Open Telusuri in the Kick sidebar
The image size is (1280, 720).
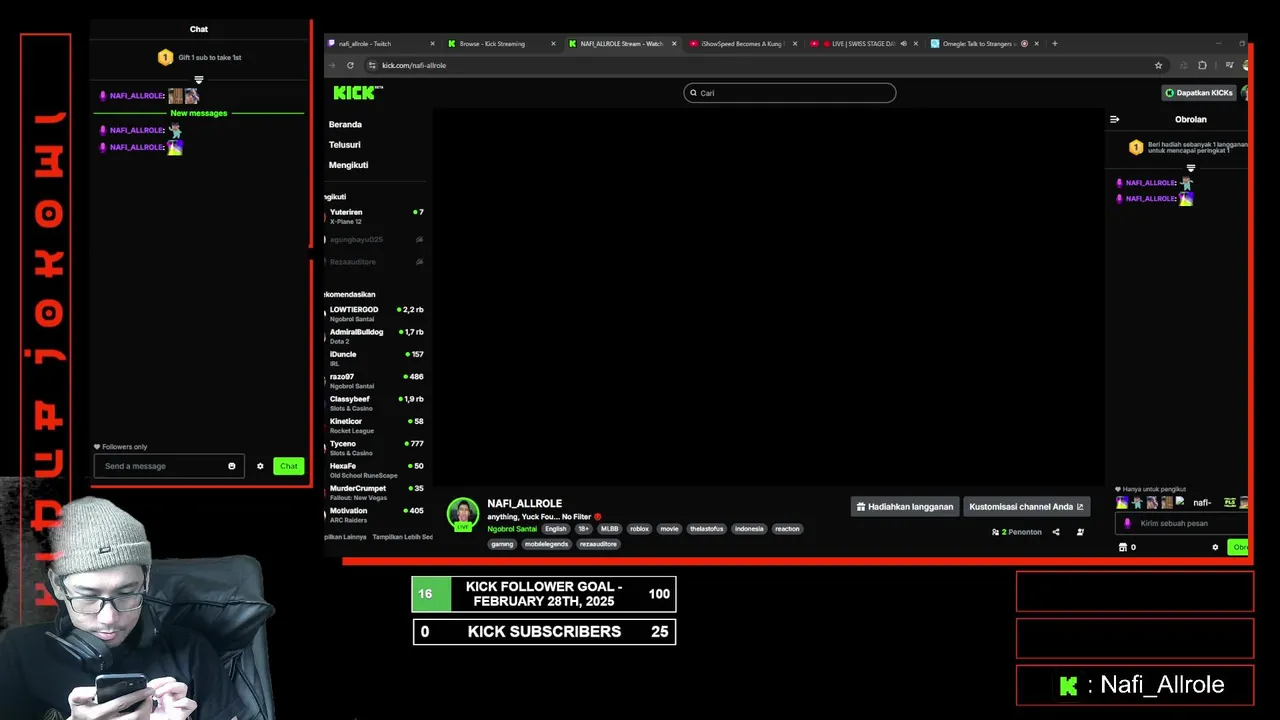click(x=345, y=145)
